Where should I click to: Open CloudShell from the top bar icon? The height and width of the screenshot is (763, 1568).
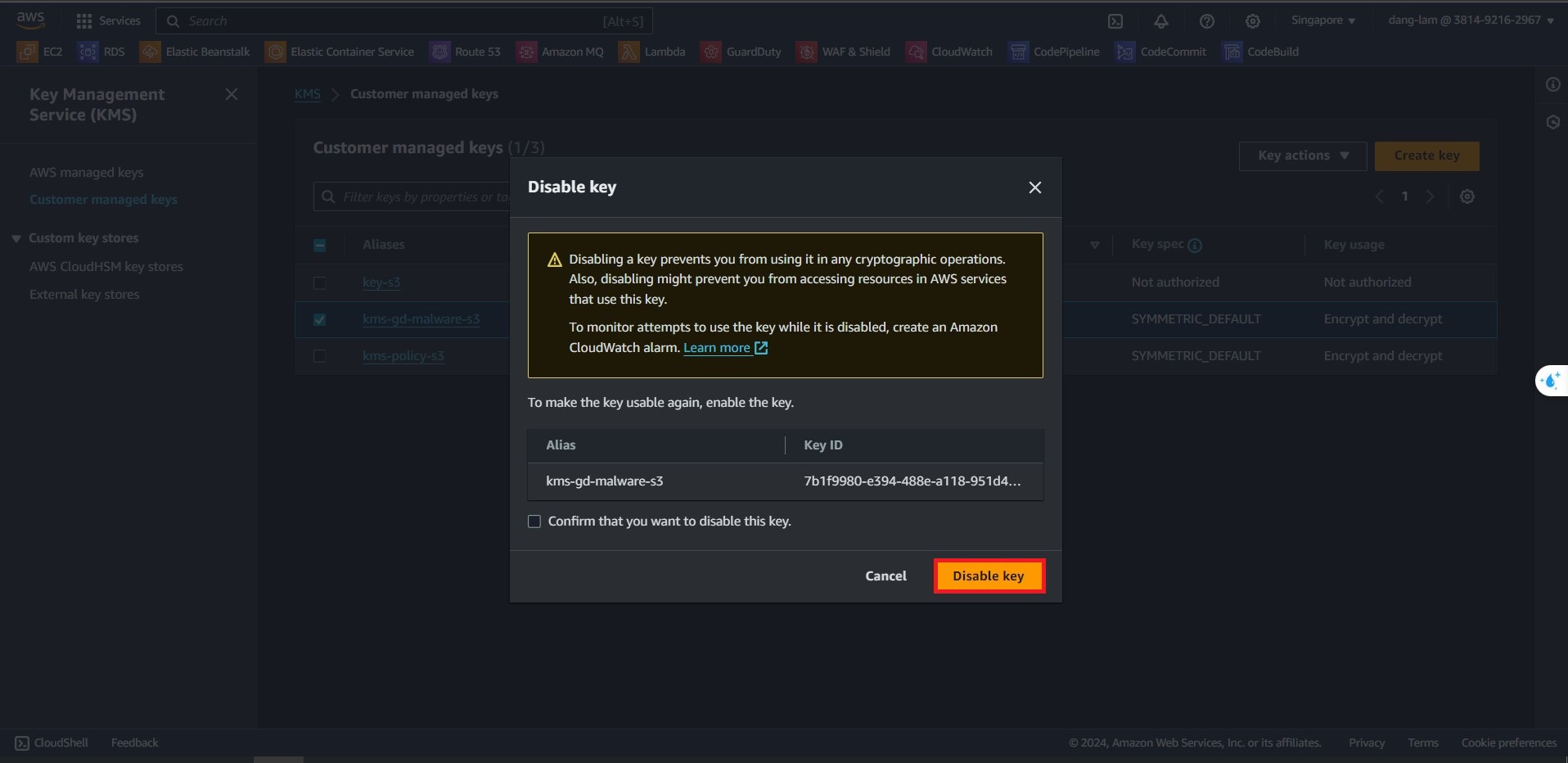click(x=1115, y=21)
